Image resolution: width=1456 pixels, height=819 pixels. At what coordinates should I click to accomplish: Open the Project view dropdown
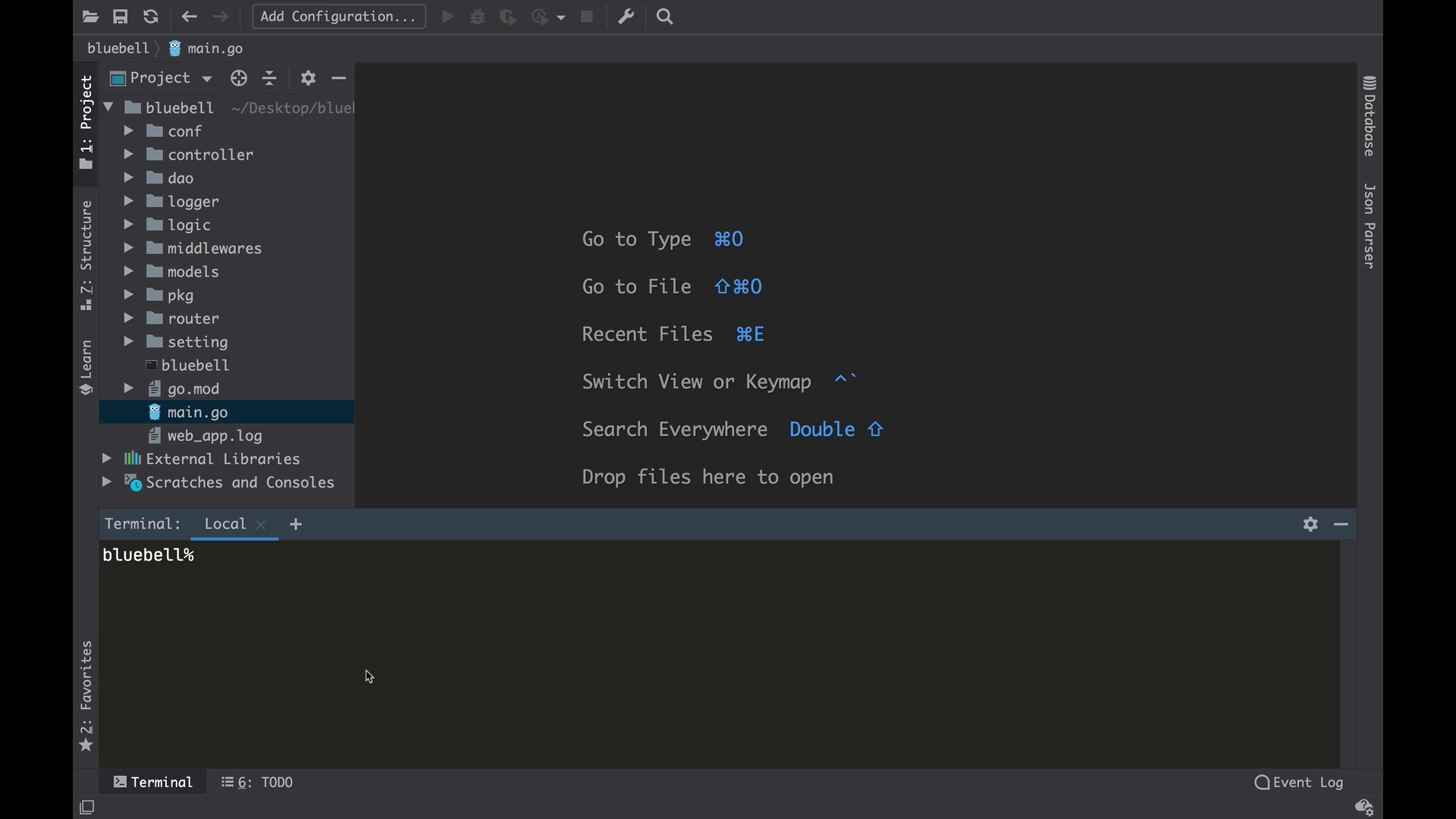[x=162, y=78]
